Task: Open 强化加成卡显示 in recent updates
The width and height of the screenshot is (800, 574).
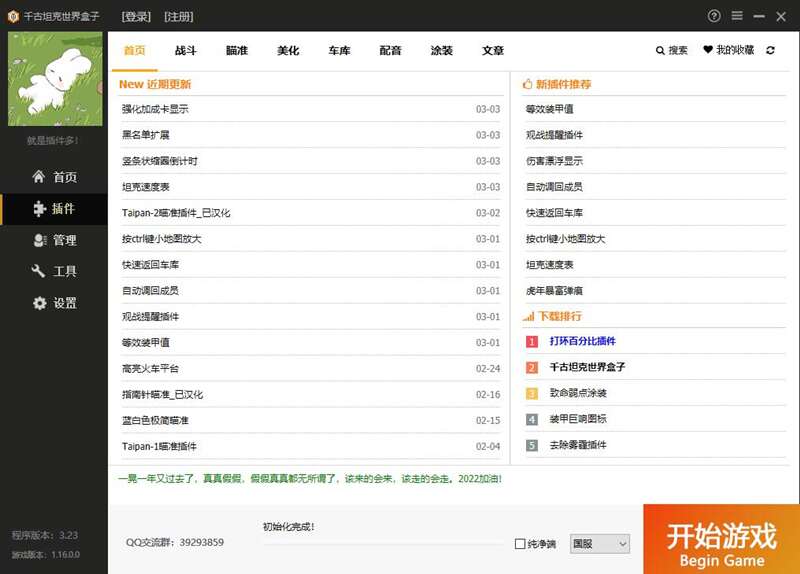Action: pyautogui.click(x=155, y=109)
